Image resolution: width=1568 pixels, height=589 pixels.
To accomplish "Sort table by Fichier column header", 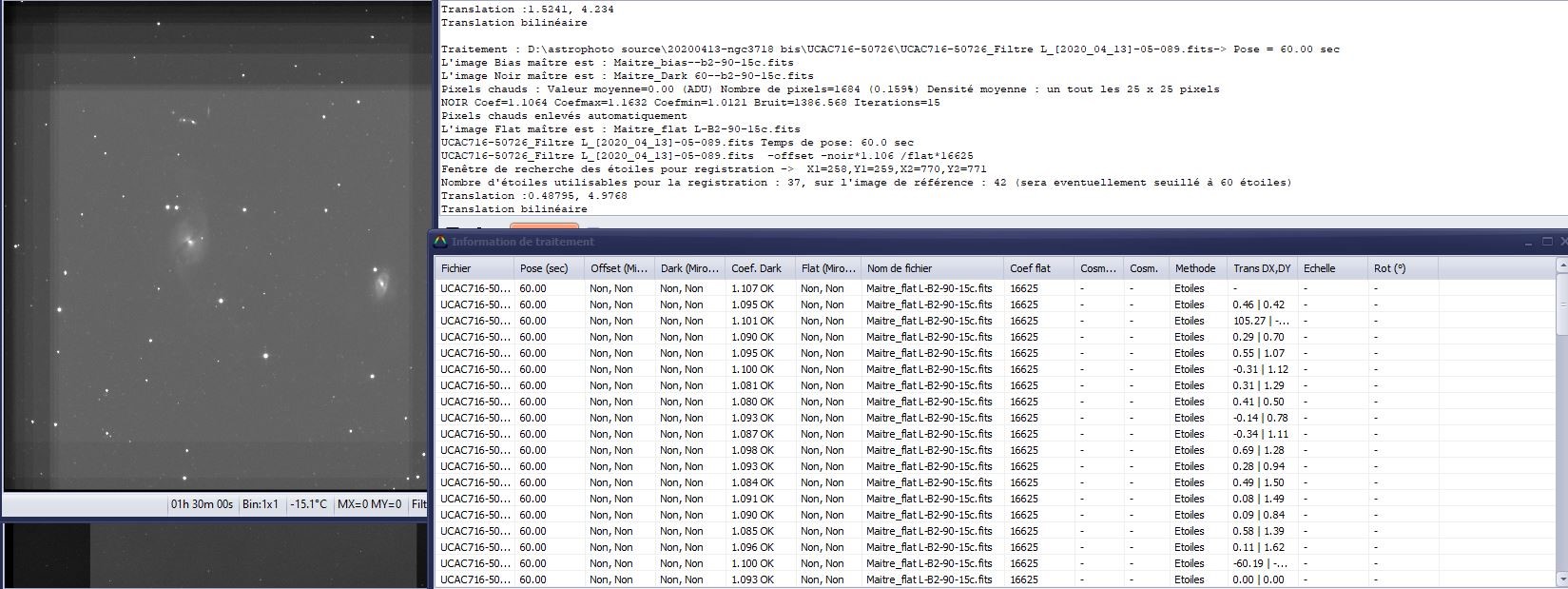I will tap(474, 268).
